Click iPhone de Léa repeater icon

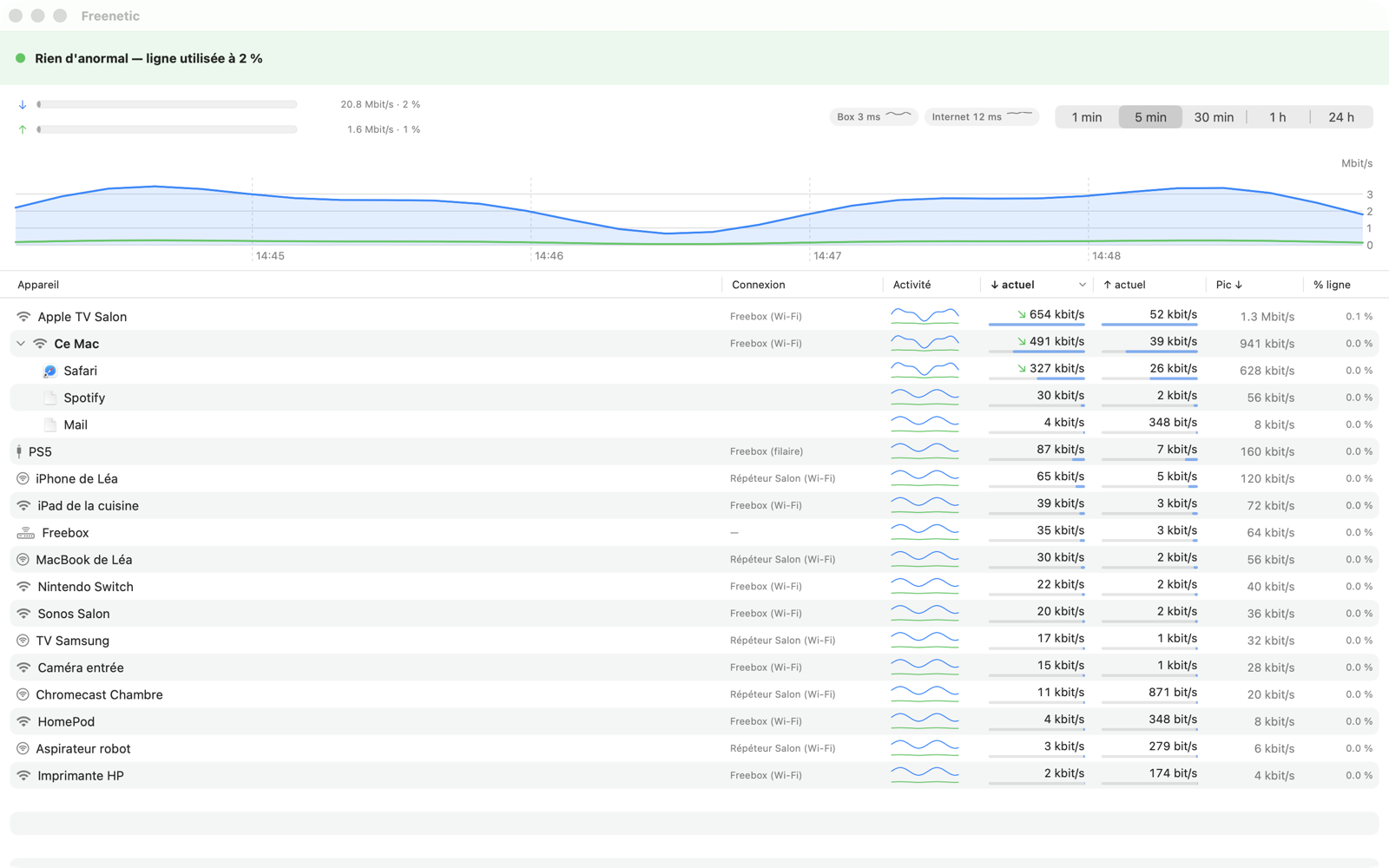coord(23,478)
